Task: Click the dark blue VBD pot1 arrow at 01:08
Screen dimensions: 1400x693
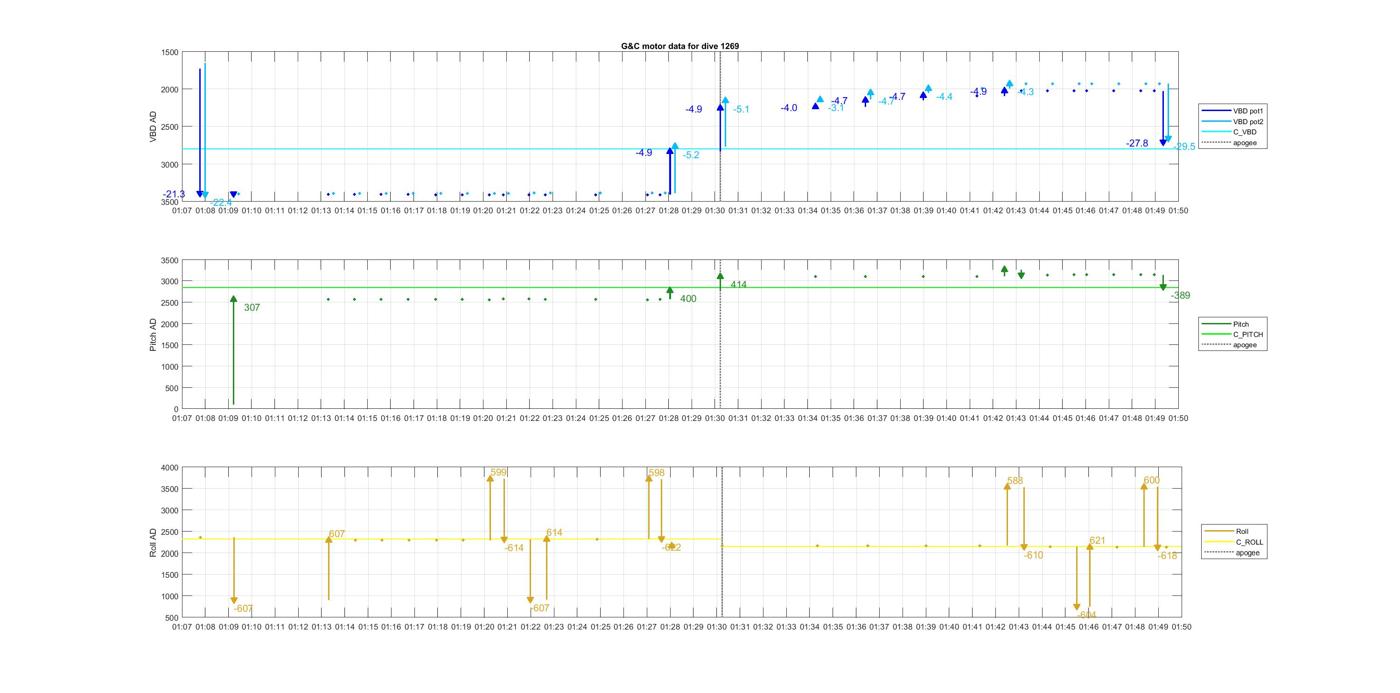Action: 200,133
